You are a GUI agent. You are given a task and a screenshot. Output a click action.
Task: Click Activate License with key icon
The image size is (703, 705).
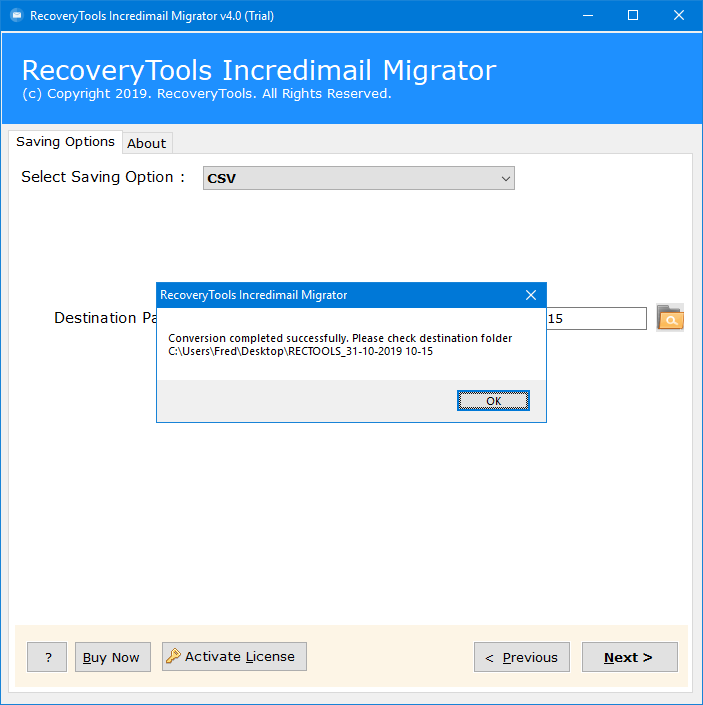tap(234, 656)
